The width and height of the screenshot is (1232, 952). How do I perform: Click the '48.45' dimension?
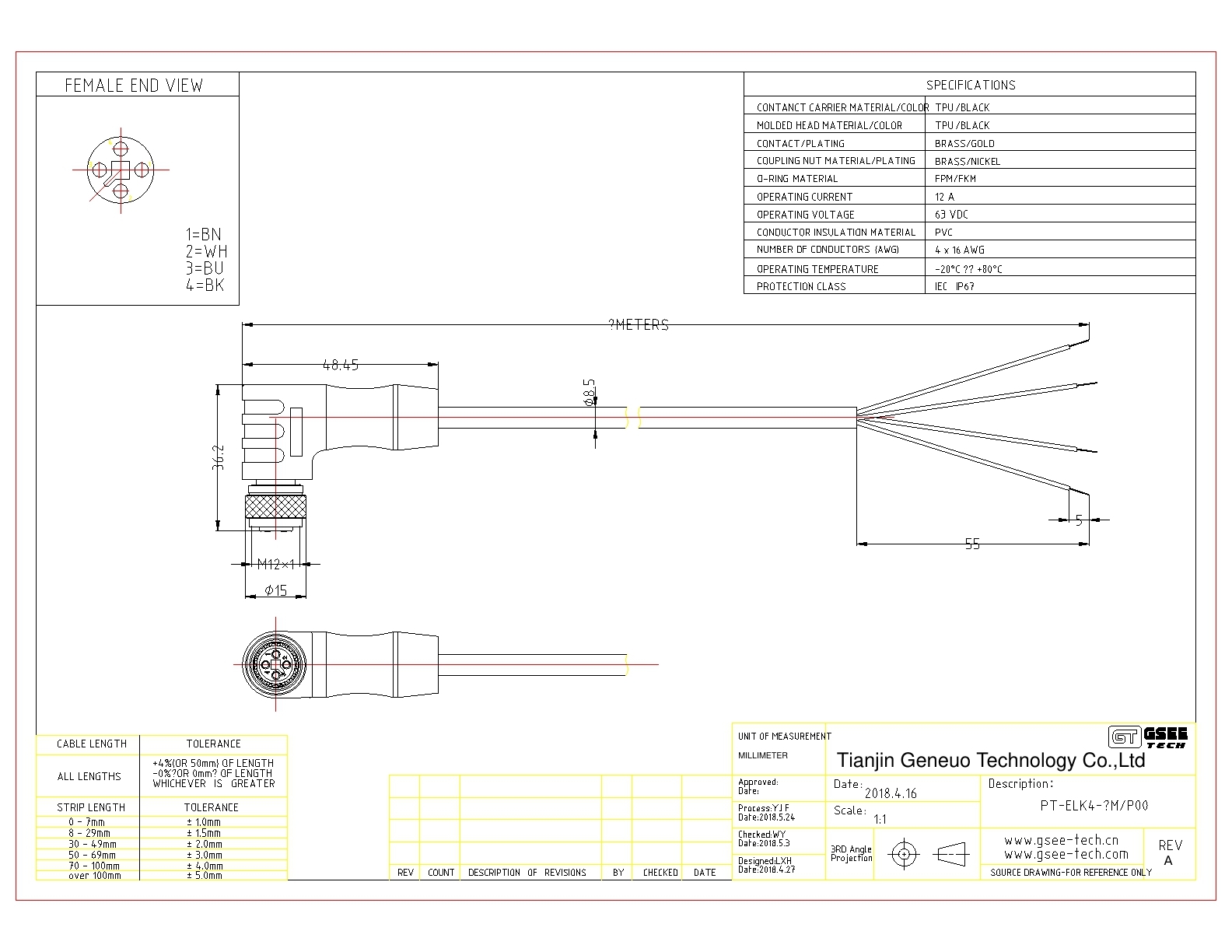(x=341, y=364)
